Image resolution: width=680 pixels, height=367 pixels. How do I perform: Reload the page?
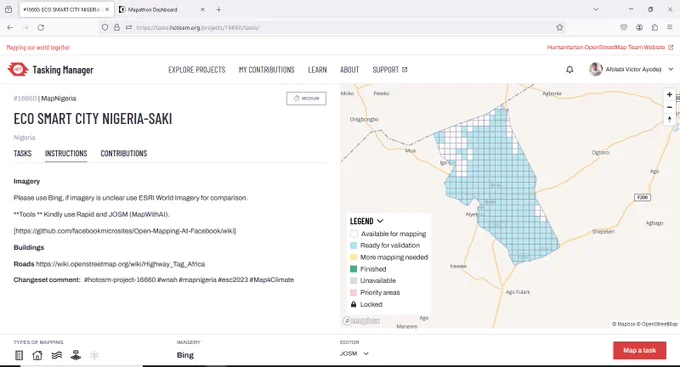[x=41, y=27]
